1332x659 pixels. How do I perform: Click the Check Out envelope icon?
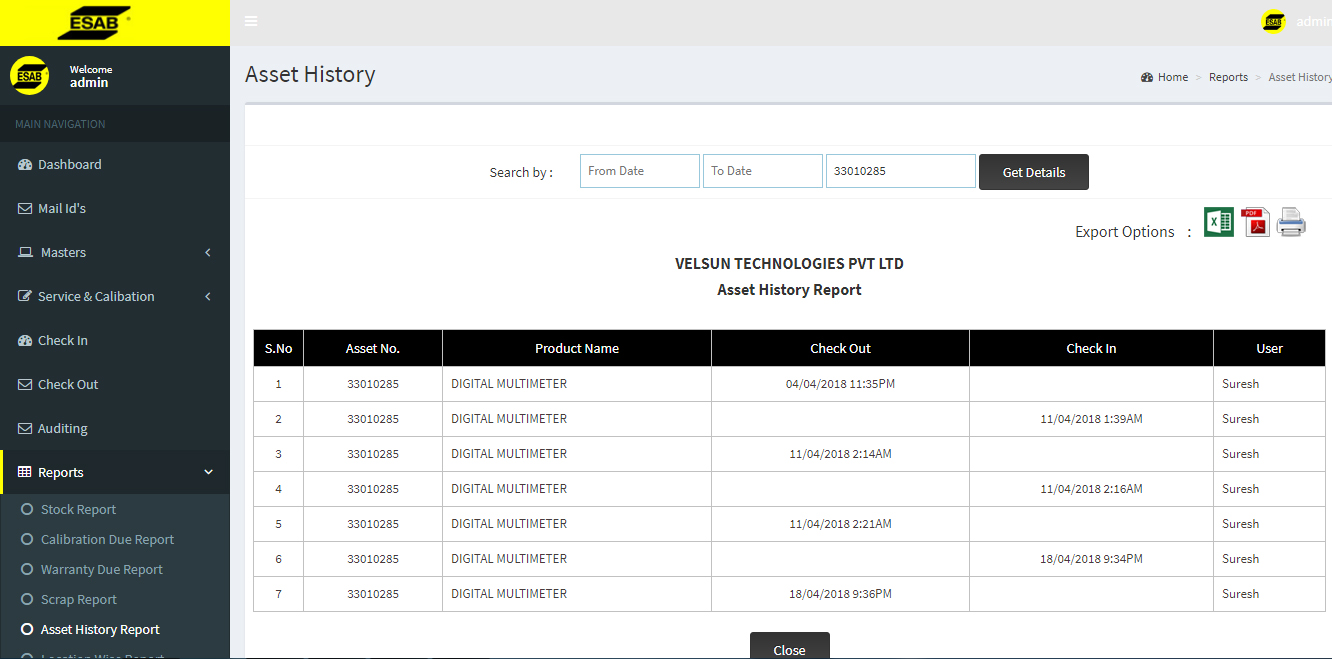click(x=25, y=385)
